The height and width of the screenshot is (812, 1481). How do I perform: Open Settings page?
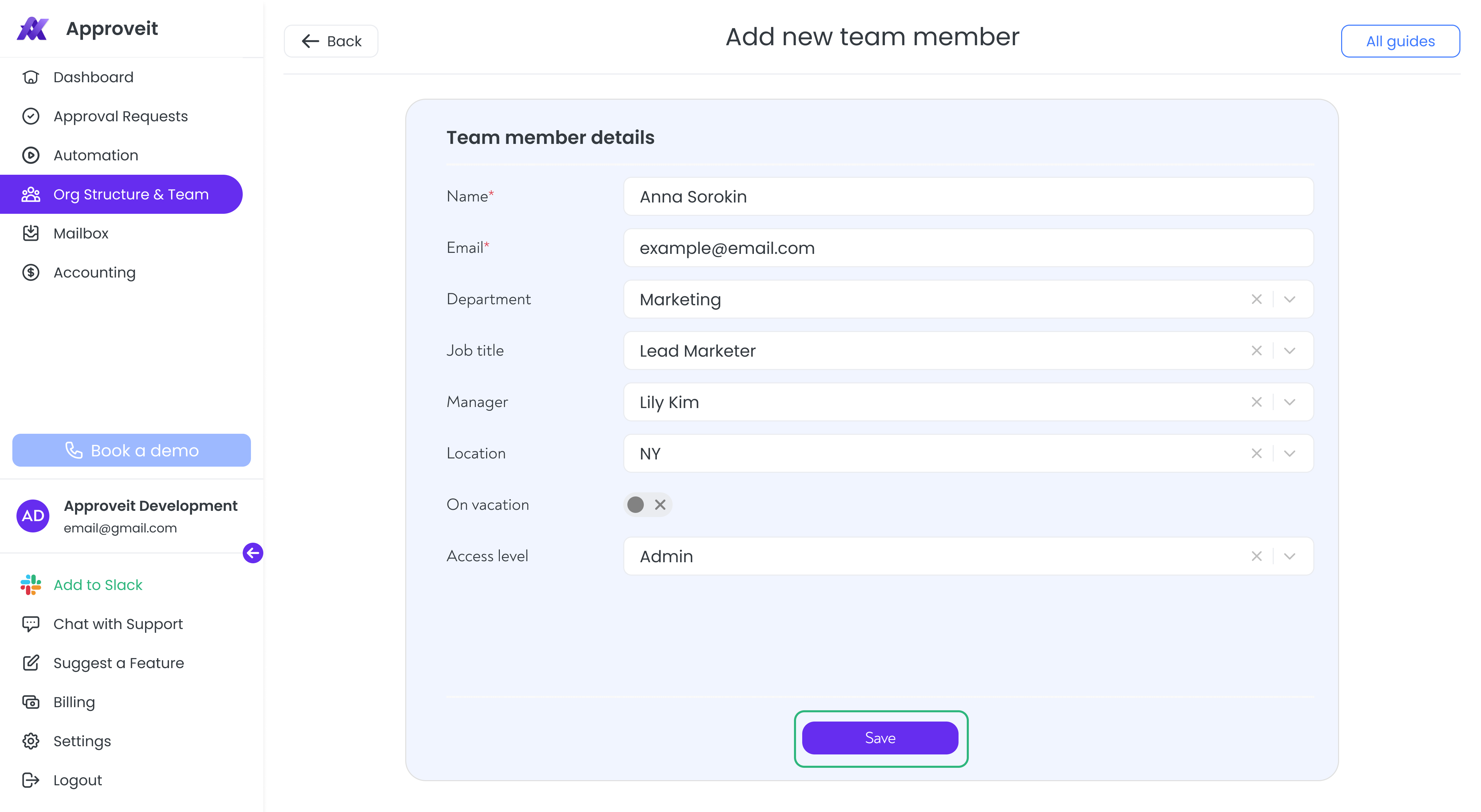pos(82,741)
